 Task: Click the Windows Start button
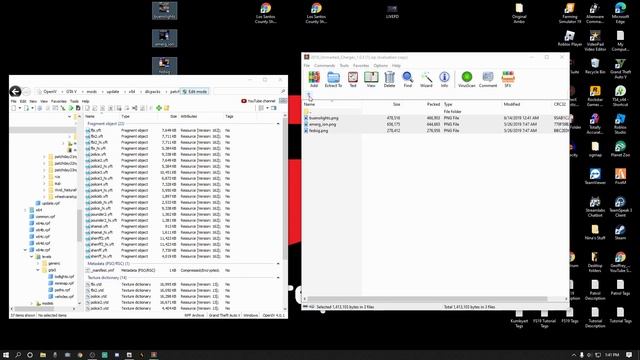pyautogui.click(x=6, y=355)
